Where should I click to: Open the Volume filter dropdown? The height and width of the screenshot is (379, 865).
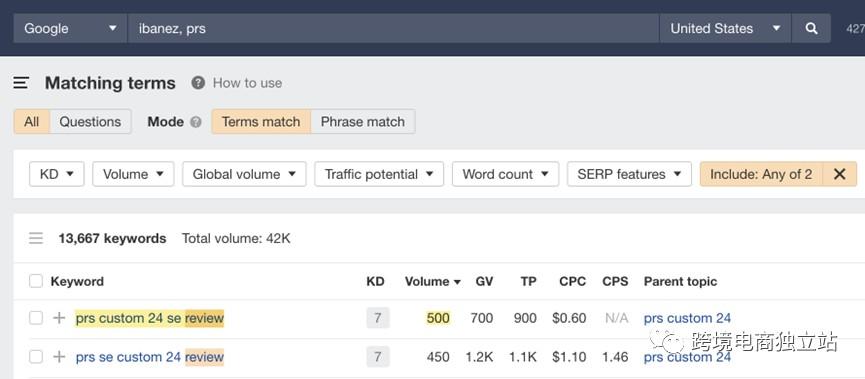click(133, 174)
